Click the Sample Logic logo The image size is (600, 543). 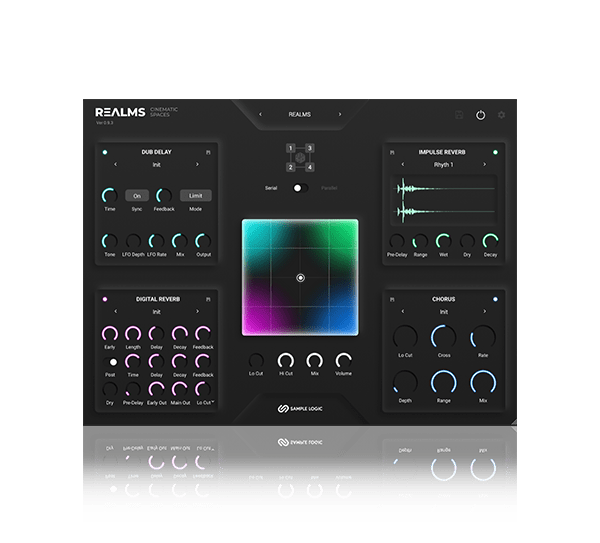point(300,409)
